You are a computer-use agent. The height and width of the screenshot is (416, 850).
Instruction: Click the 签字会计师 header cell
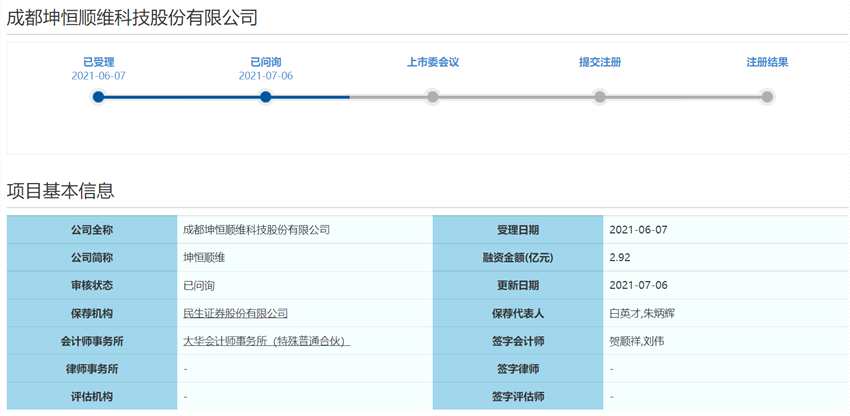point(518,342)
